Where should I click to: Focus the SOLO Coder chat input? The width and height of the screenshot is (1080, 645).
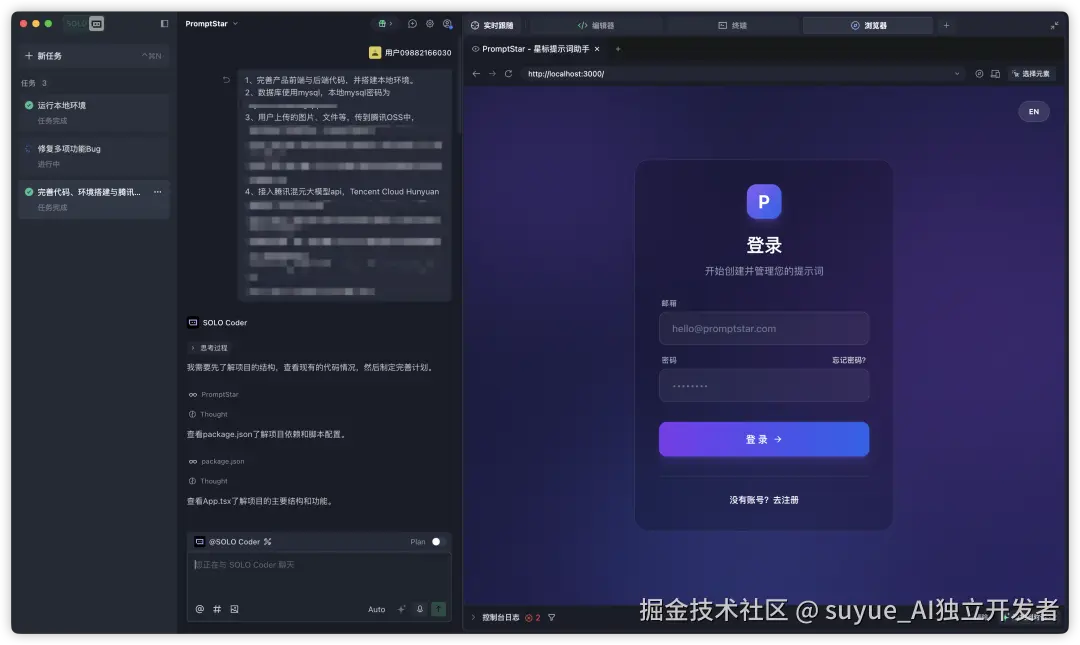click(x=319, y=565)
